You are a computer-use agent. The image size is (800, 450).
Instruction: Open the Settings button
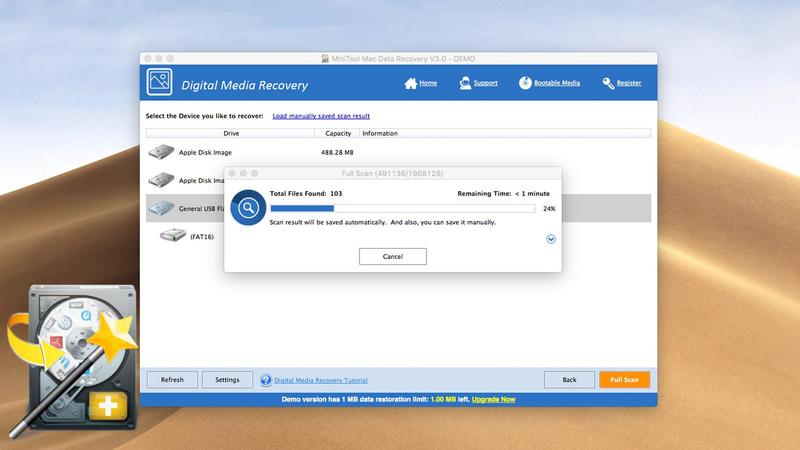click(x=227, y=380)
